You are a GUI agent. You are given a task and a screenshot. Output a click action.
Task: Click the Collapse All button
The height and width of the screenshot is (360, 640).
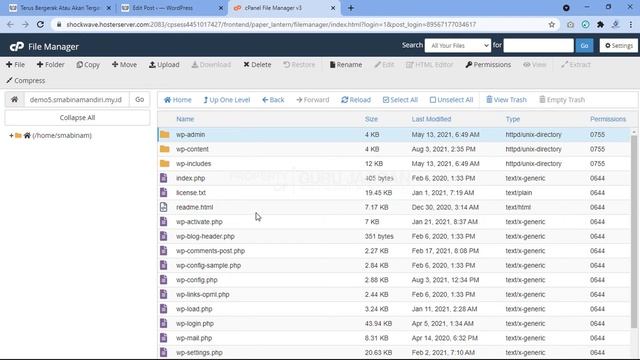[77, 118]
